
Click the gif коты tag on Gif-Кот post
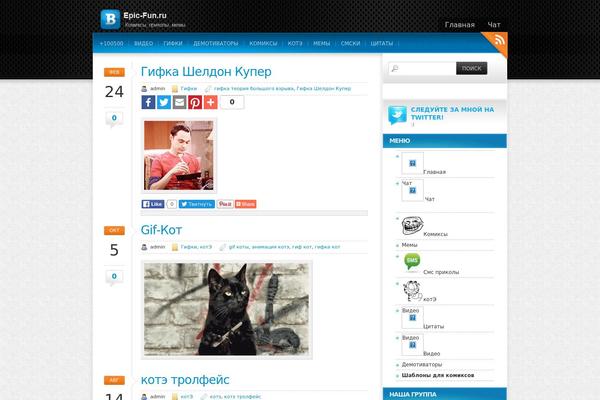pyautogui.click(x=239, y=247)
